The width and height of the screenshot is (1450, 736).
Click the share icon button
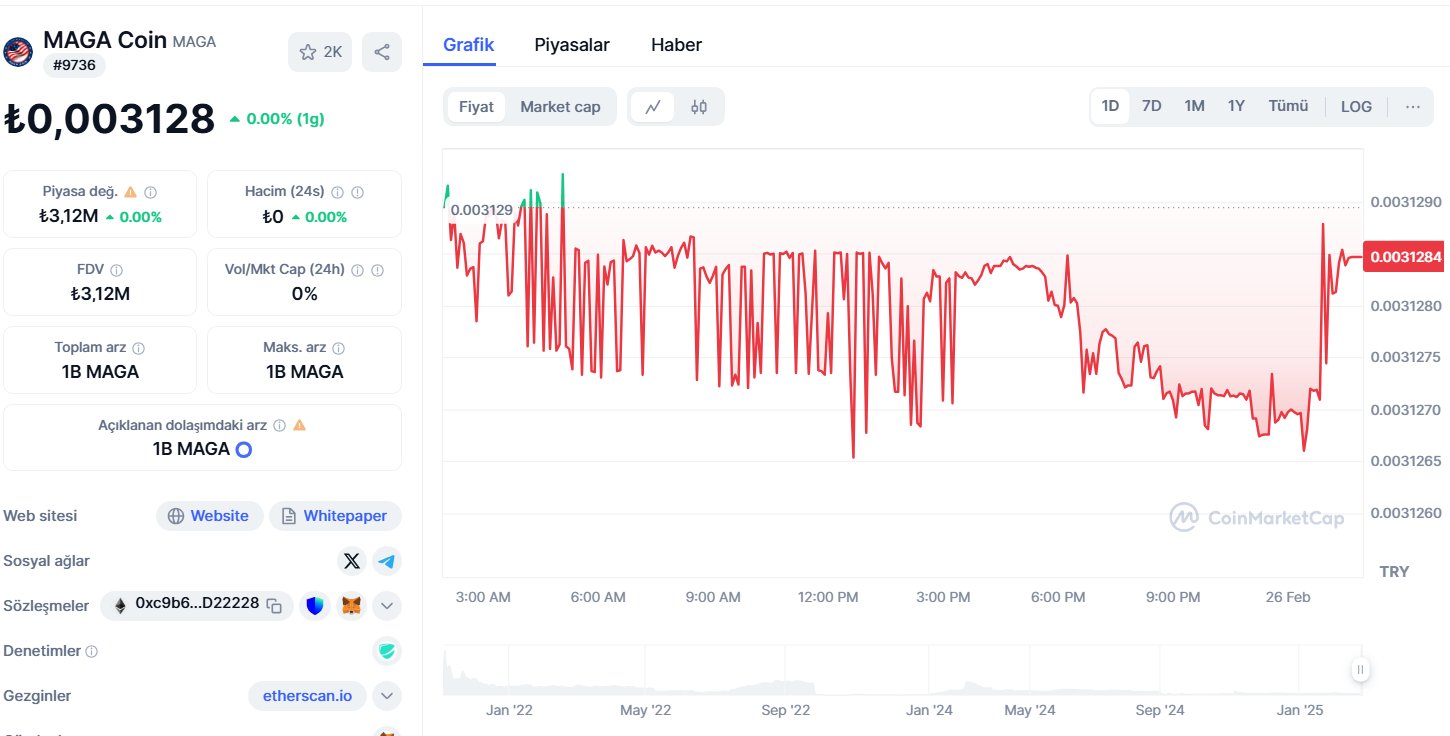382,52
